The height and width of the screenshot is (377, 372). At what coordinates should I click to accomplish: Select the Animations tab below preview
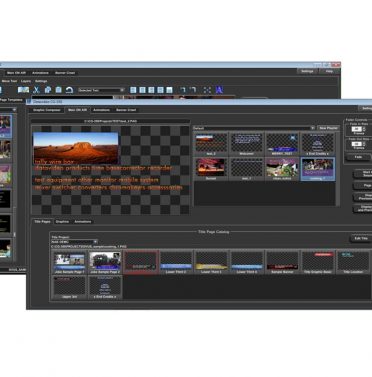tap(83, 222)
